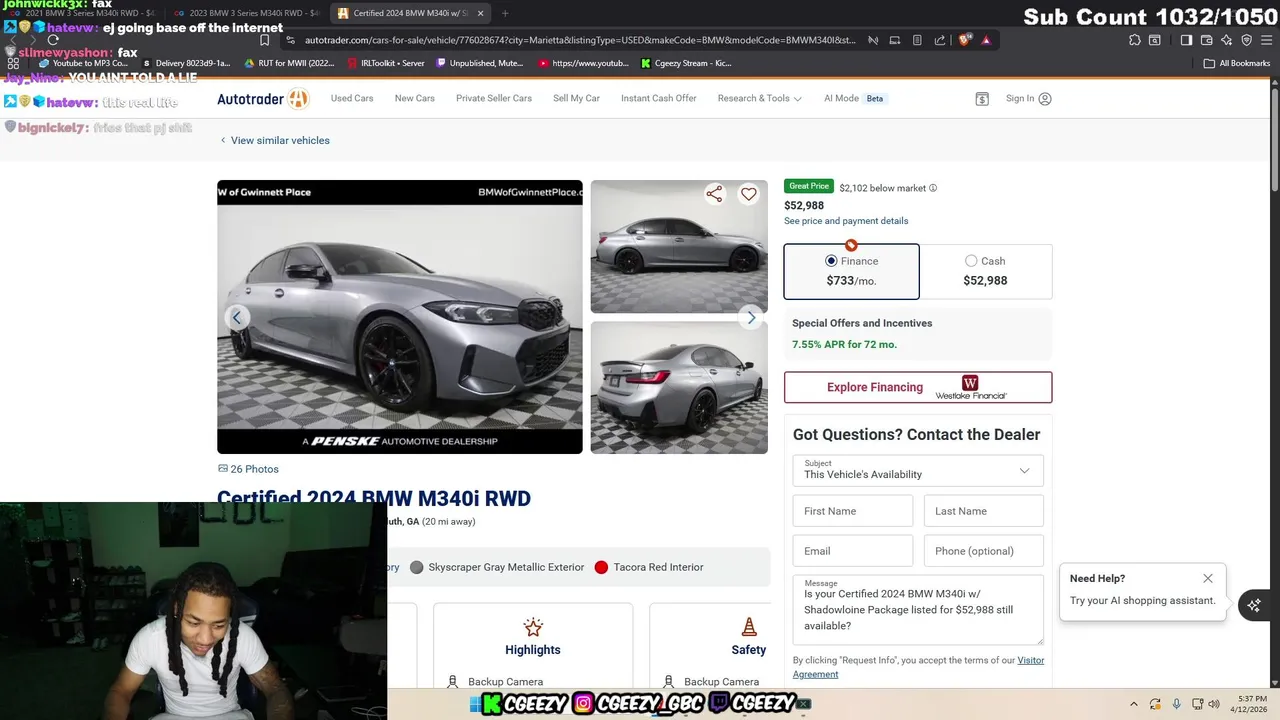Open the Cgeezy Stream Kick bookmark
Screen dimensions: 1280x720
(686, 63)
